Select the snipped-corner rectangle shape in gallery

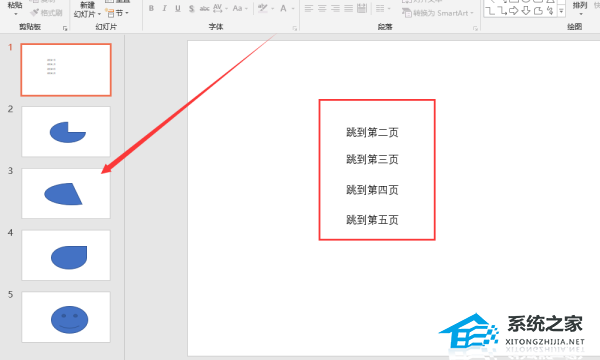pos(538,11)
